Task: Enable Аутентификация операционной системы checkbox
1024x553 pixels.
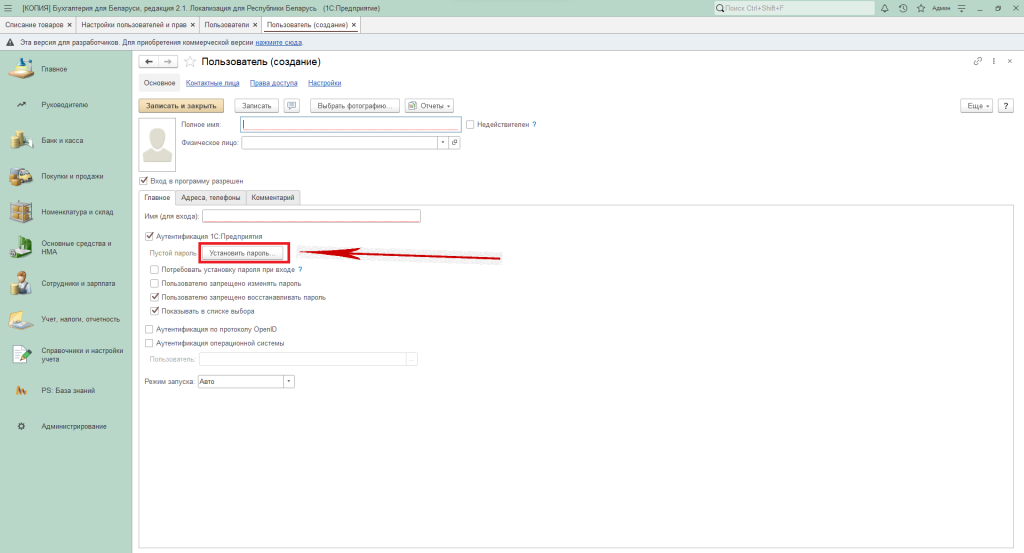Action: pos(150,343)
